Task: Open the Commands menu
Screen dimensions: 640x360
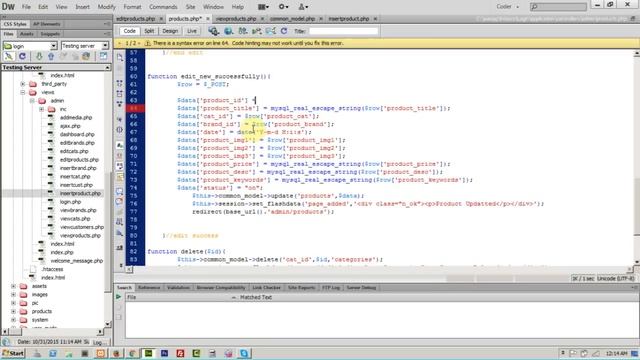Action: (163, 7)
